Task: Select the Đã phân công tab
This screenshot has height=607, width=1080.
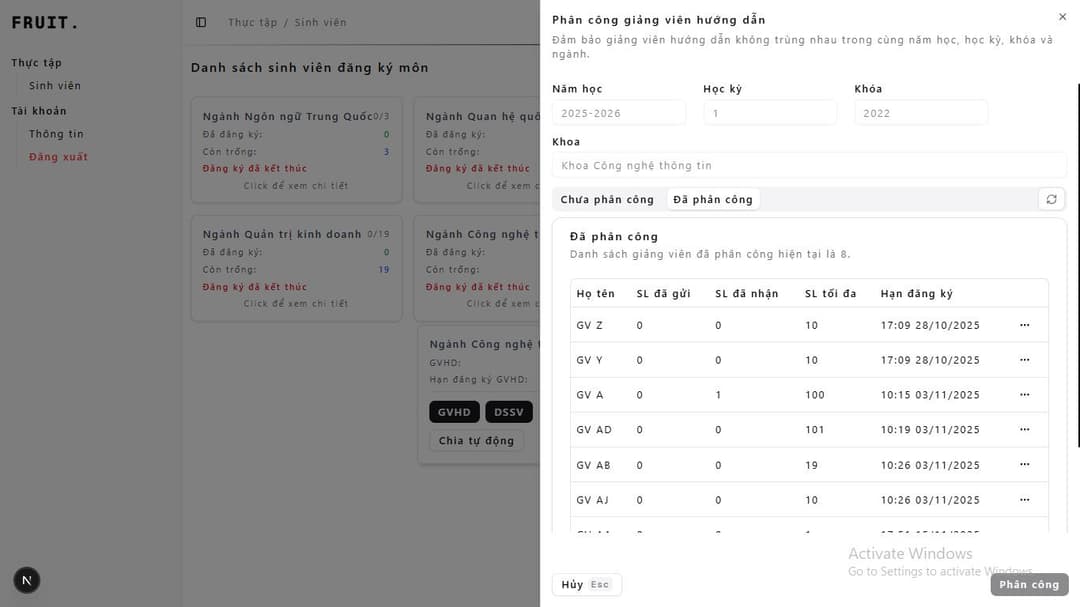Action: coord(713,199)
